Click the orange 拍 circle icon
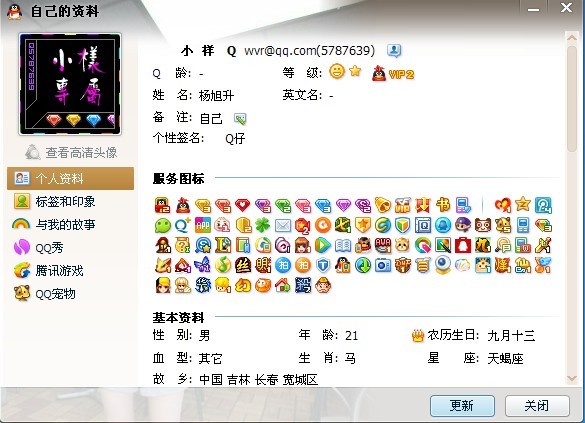 (x=303, y=266)
